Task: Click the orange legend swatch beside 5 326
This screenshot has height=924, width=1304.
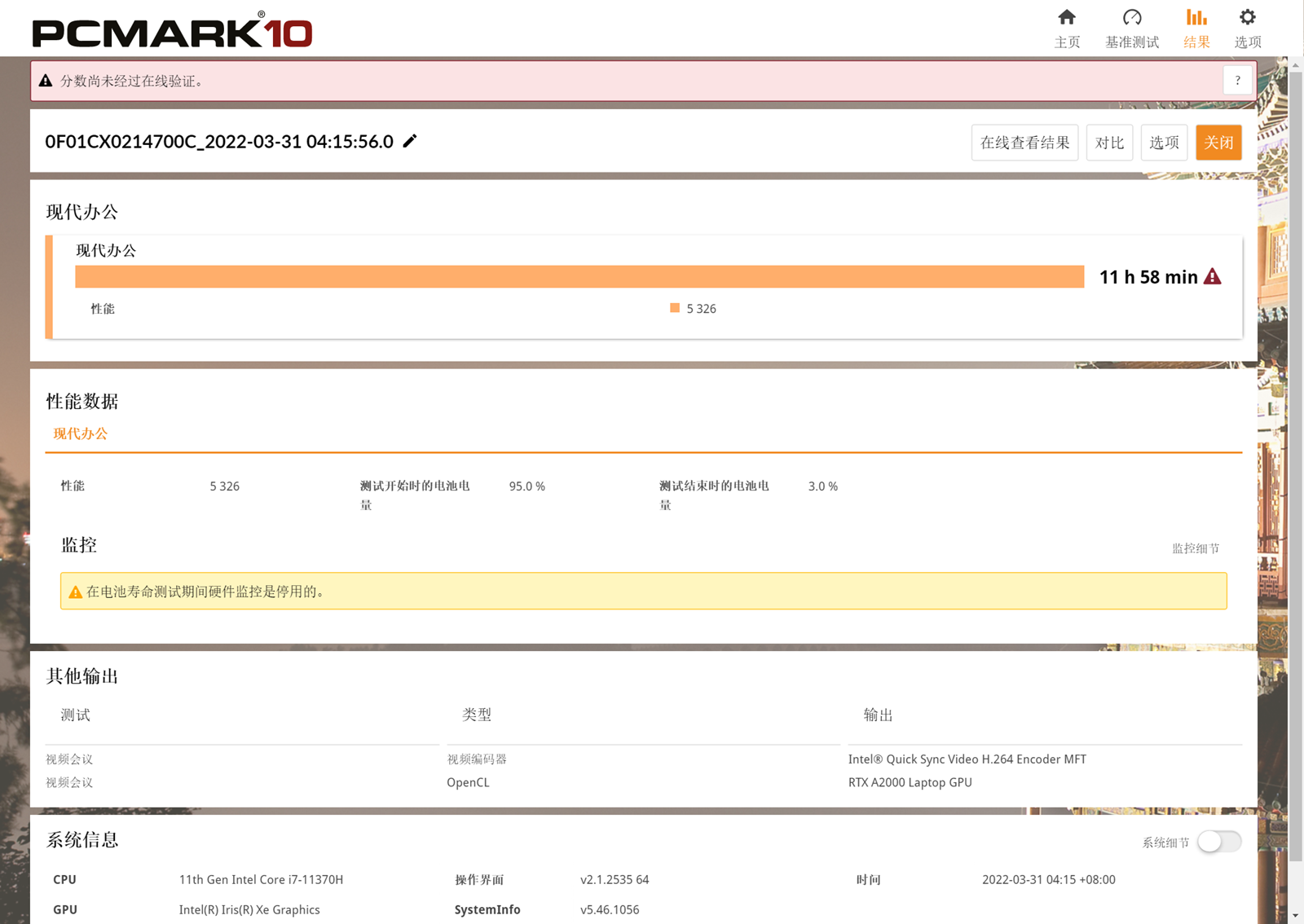Action: (x=675, y=308)
